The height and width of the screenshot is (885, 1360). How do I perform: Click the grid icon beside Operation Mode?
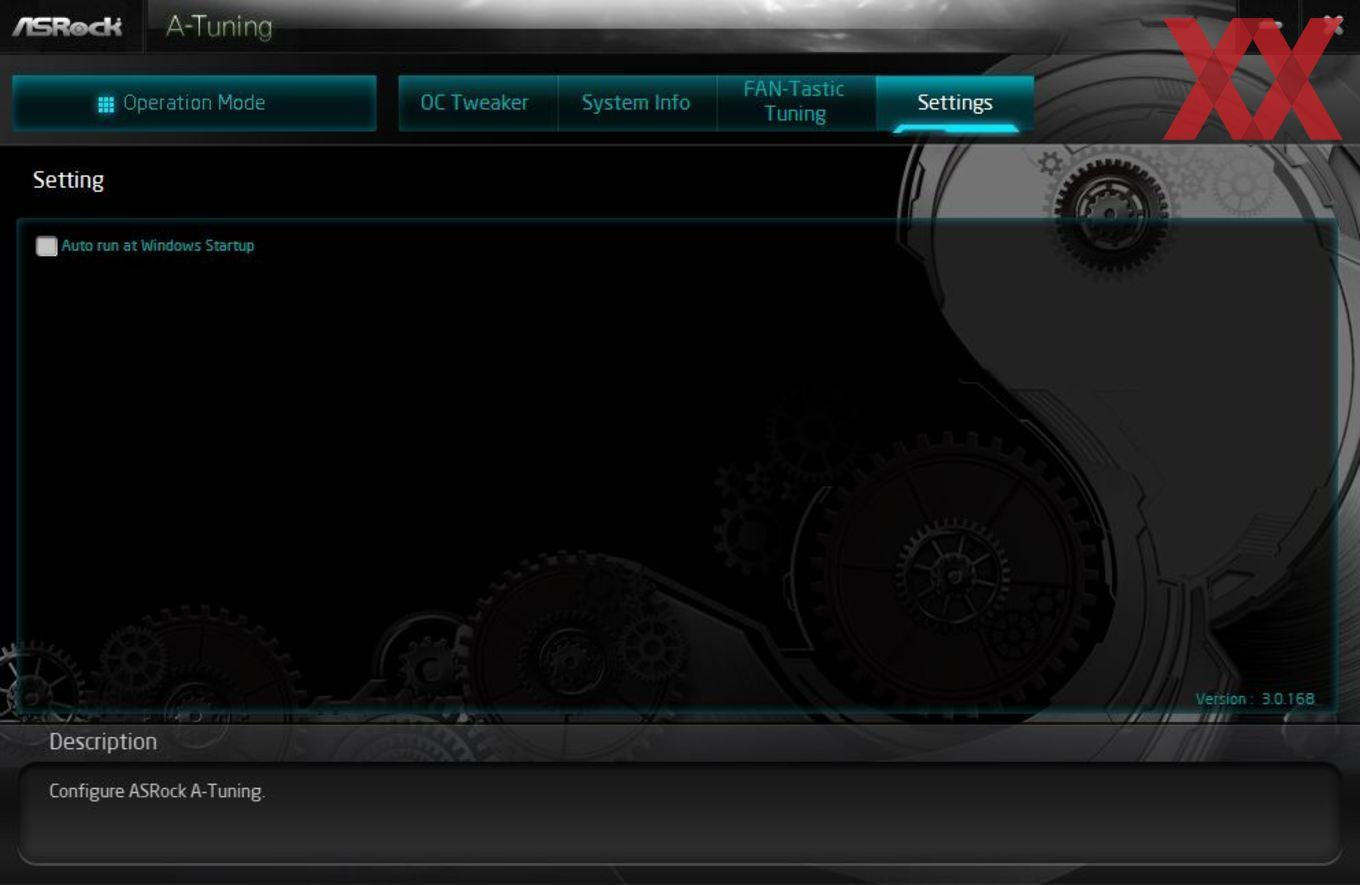[x=106, y=104]
